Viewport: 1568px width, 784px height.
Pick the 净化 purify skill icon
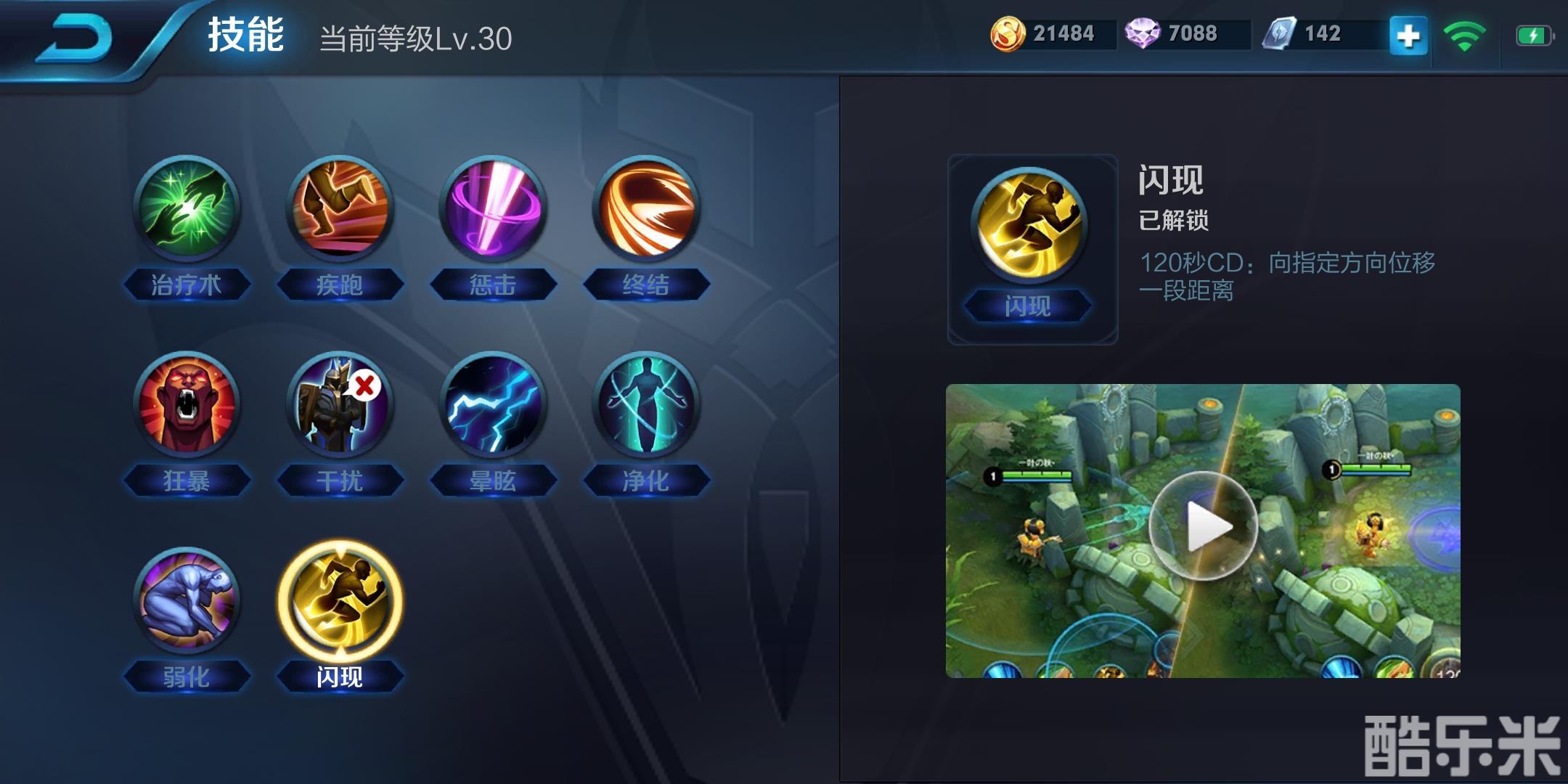(x=646, y=404)
